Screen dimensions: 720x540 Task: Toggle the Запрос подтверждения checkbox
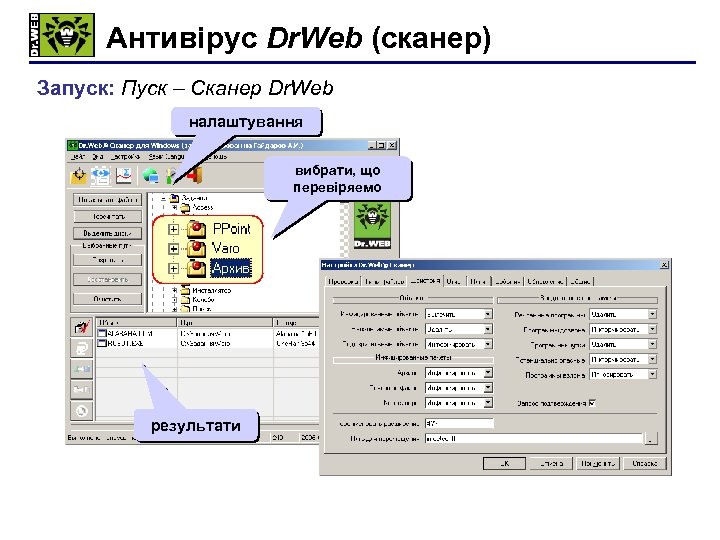tap(592, 403)
